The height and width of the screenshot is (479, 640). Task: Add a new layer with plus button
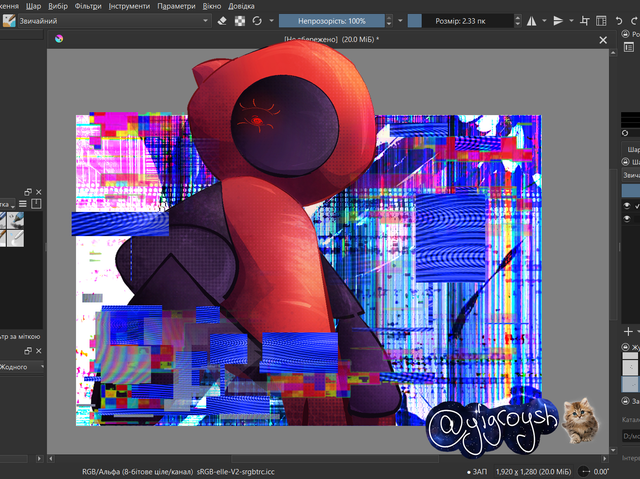point(628,332)
